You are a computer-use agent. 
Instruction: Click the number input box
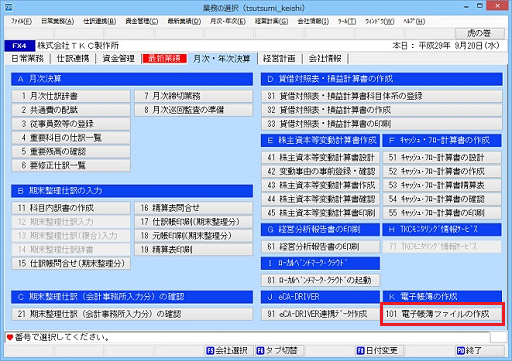point(498,337)
